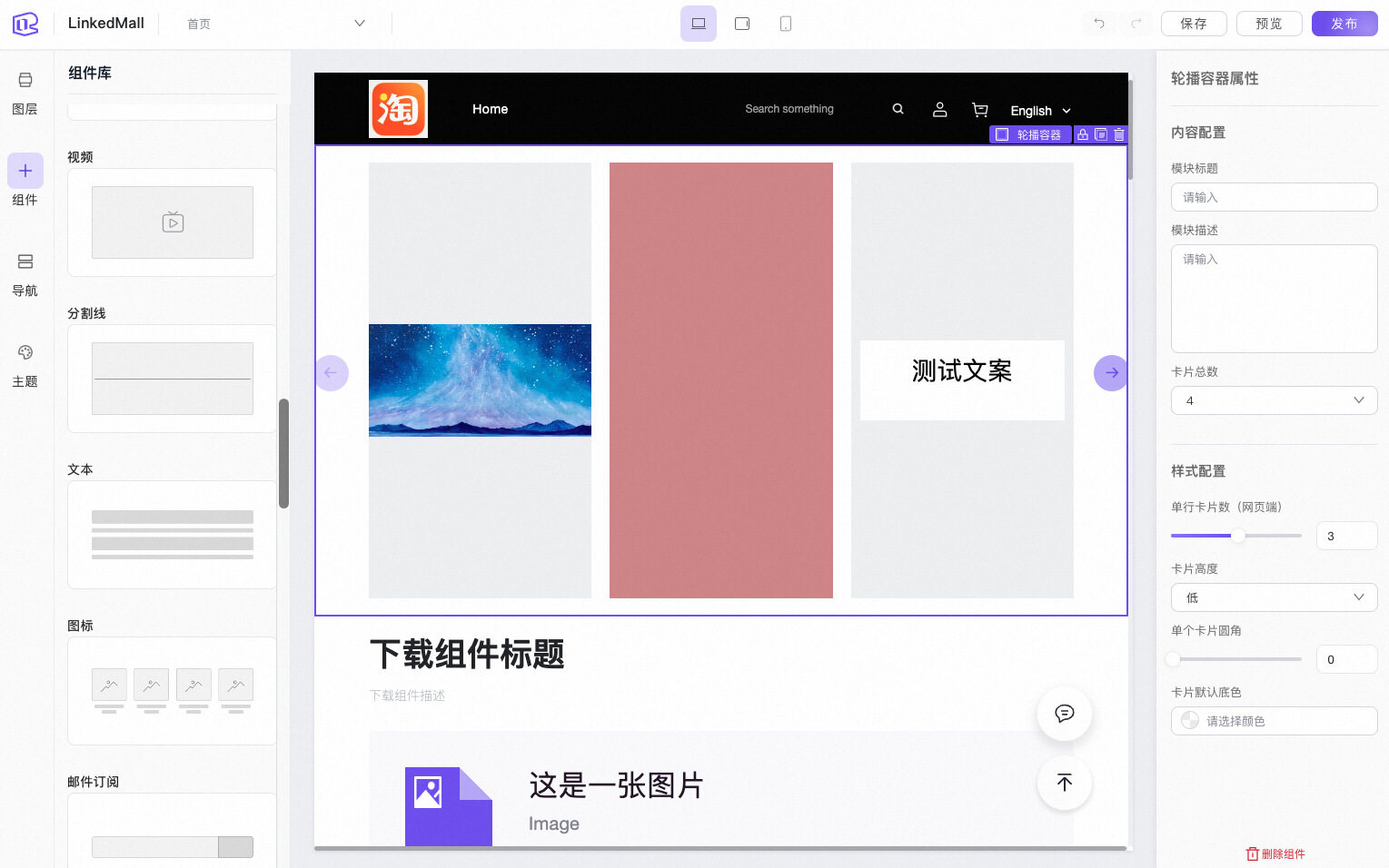Viewport: 1389px width, 868px height.
Task: Switch to mobile preview mode
Action: click(786, 24)
